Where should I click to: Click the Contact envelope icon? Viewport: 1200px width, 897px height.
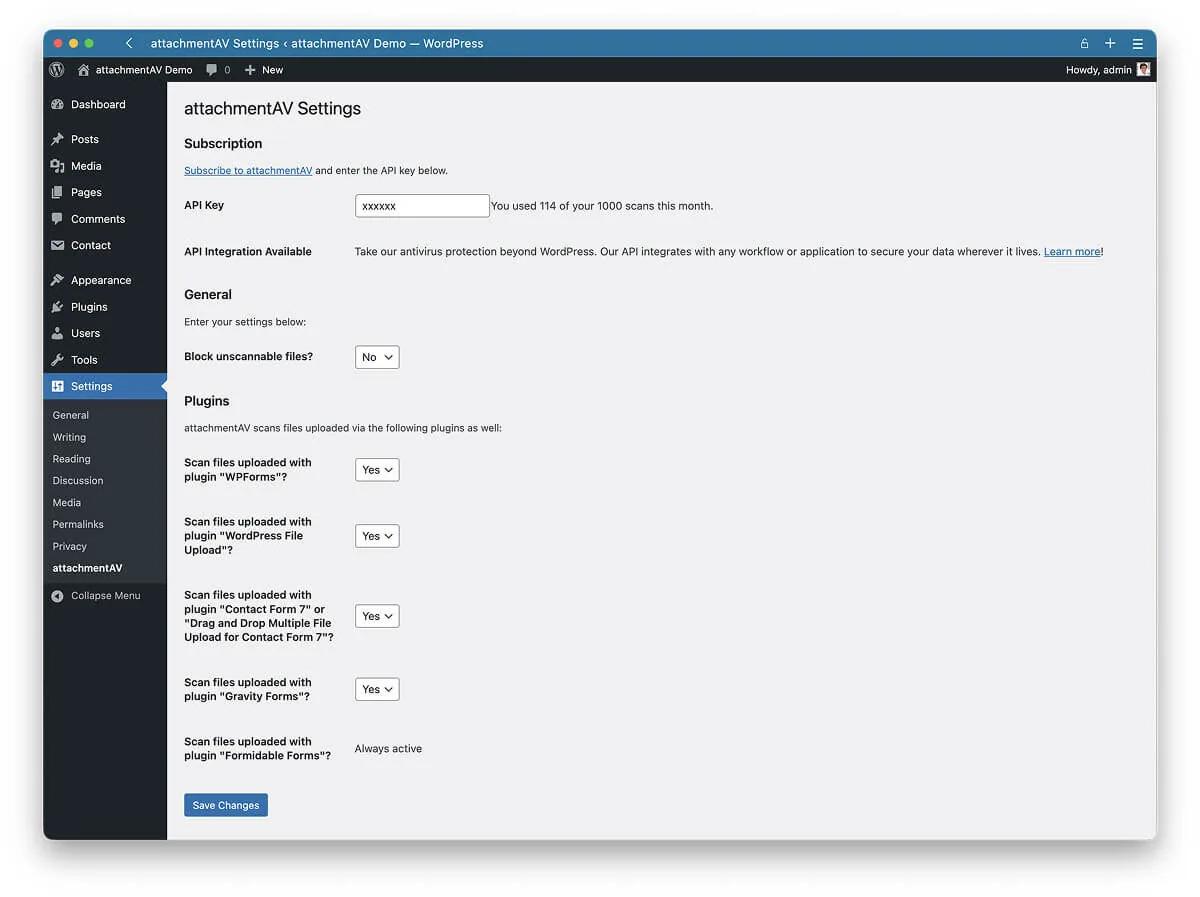tap(58, 245)
